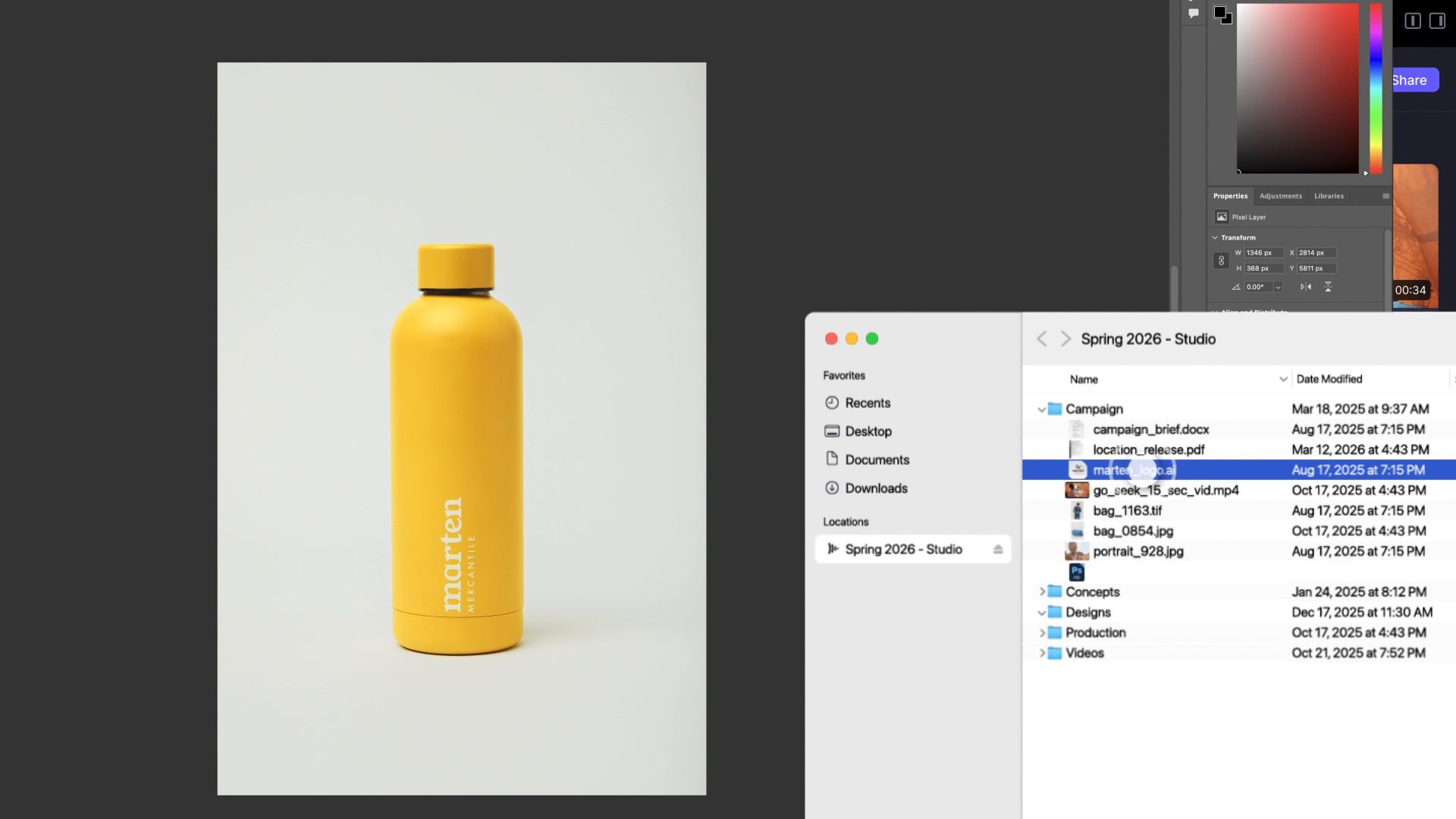Image resolution: width=1456 pixels, height=819 pixels.
Task: Eject the Spring 2026 - Studio volume
Action: pyautogui.click(x=998, y=549)
